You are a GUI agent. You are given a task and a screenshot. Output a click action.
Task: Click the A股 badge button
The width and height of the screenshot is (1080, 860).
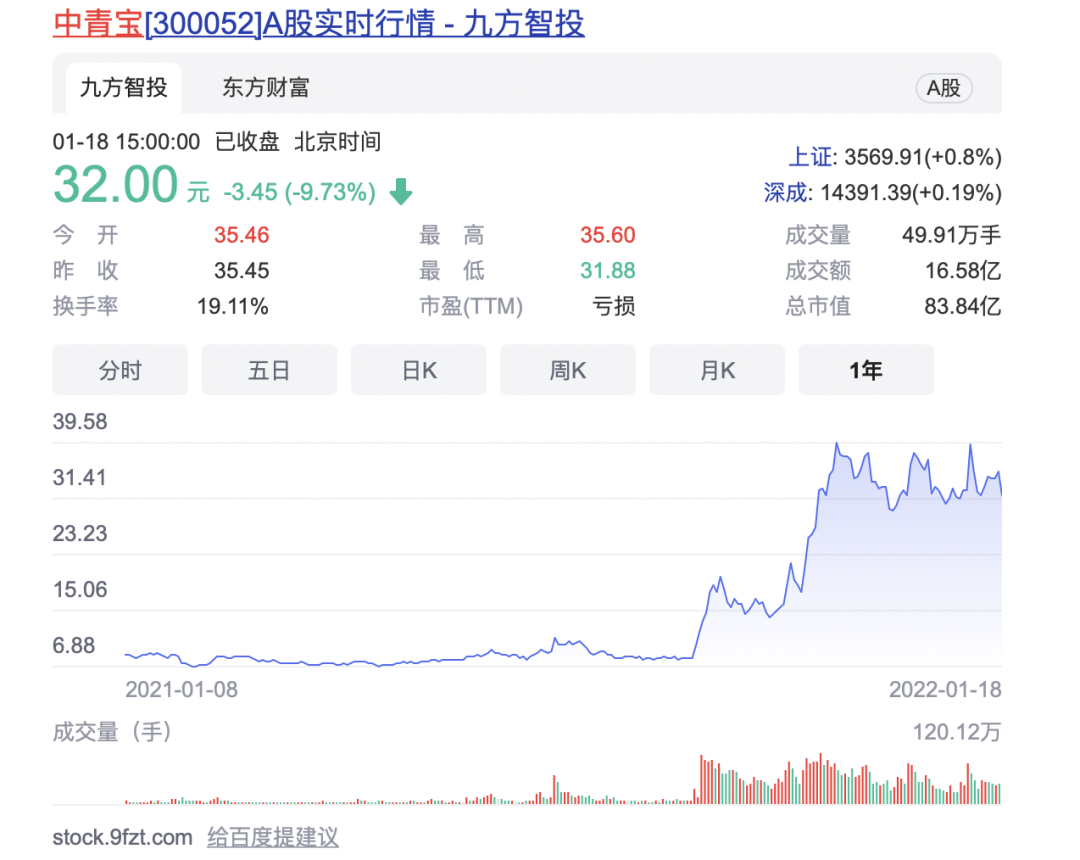tap(943, 88)
